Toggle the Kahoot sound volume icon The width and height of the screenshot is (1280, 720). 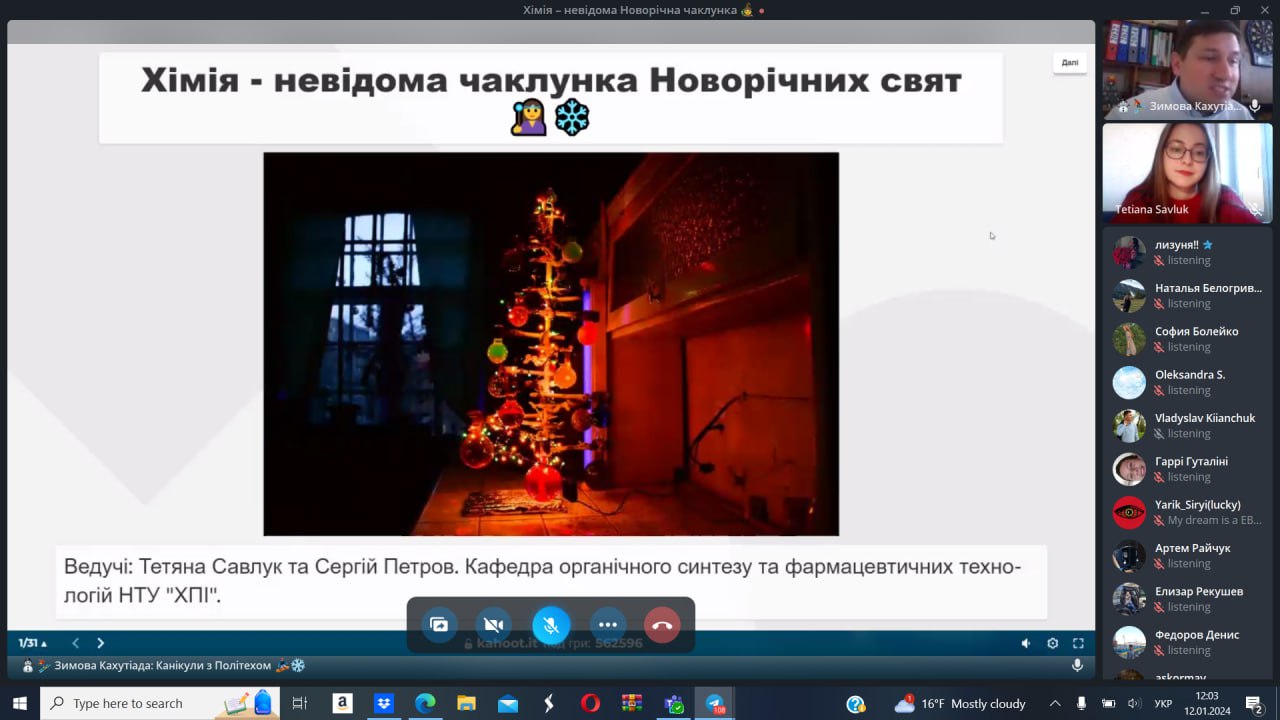coord(1025,643)
